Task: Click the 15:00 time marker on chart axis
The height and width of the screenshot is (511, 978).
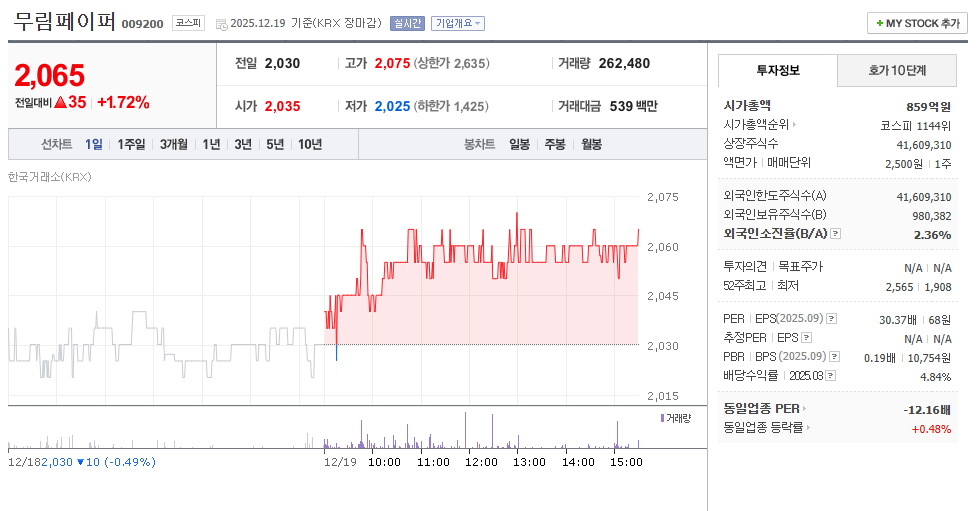Action: pyautogui.click(x=626, y=462)
